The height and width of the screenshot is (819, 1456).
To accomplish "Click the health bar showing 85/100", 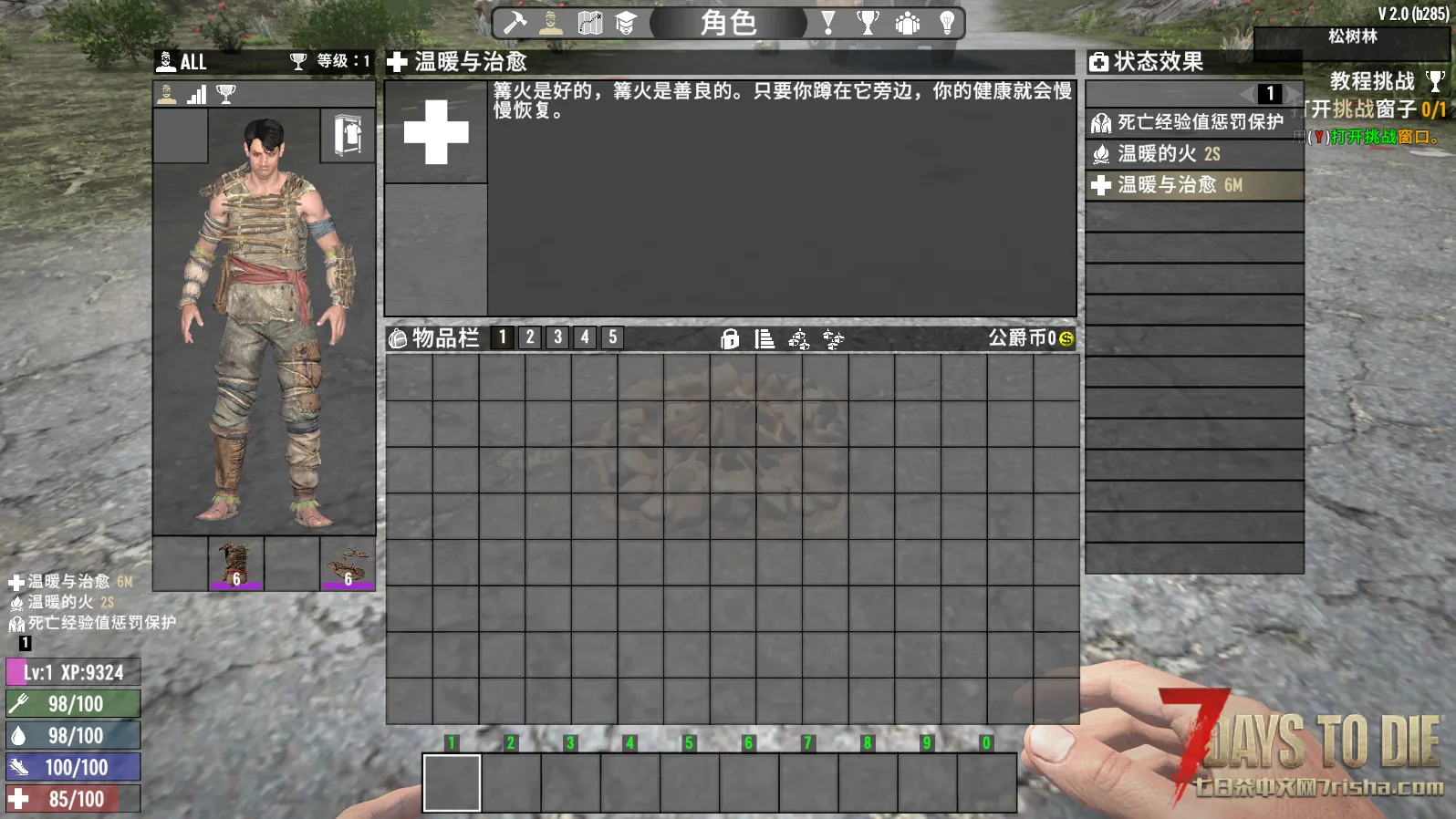I will (73, 799).
